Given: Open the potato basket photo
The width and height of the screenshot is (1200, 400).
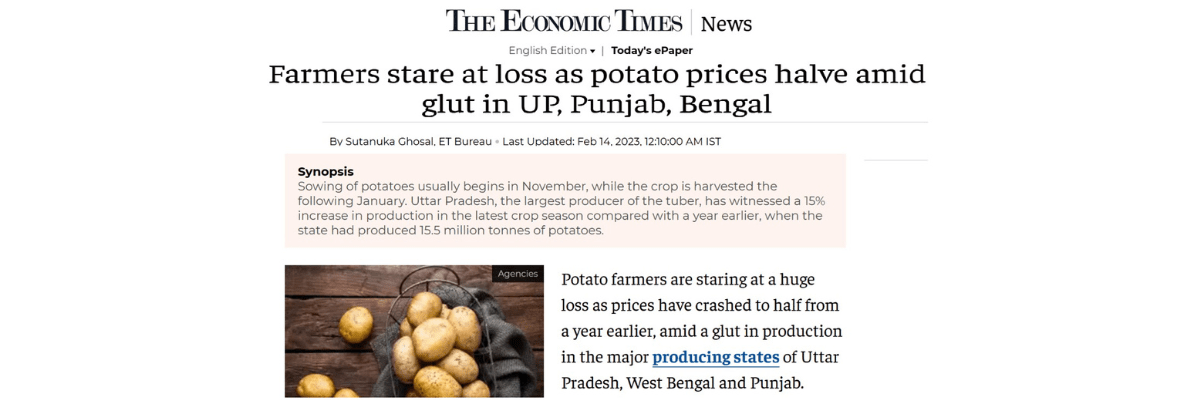Looking at the screenshot, I should click(x=414, y=331).
